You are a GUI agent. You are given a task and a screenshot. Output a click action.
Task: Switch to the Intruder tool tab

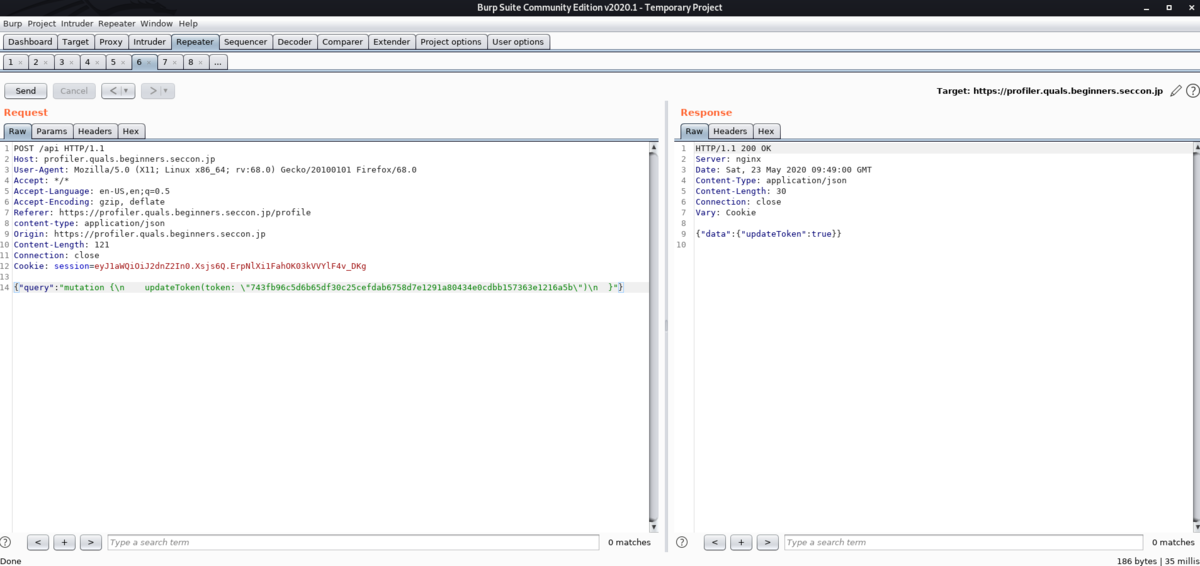149,42
